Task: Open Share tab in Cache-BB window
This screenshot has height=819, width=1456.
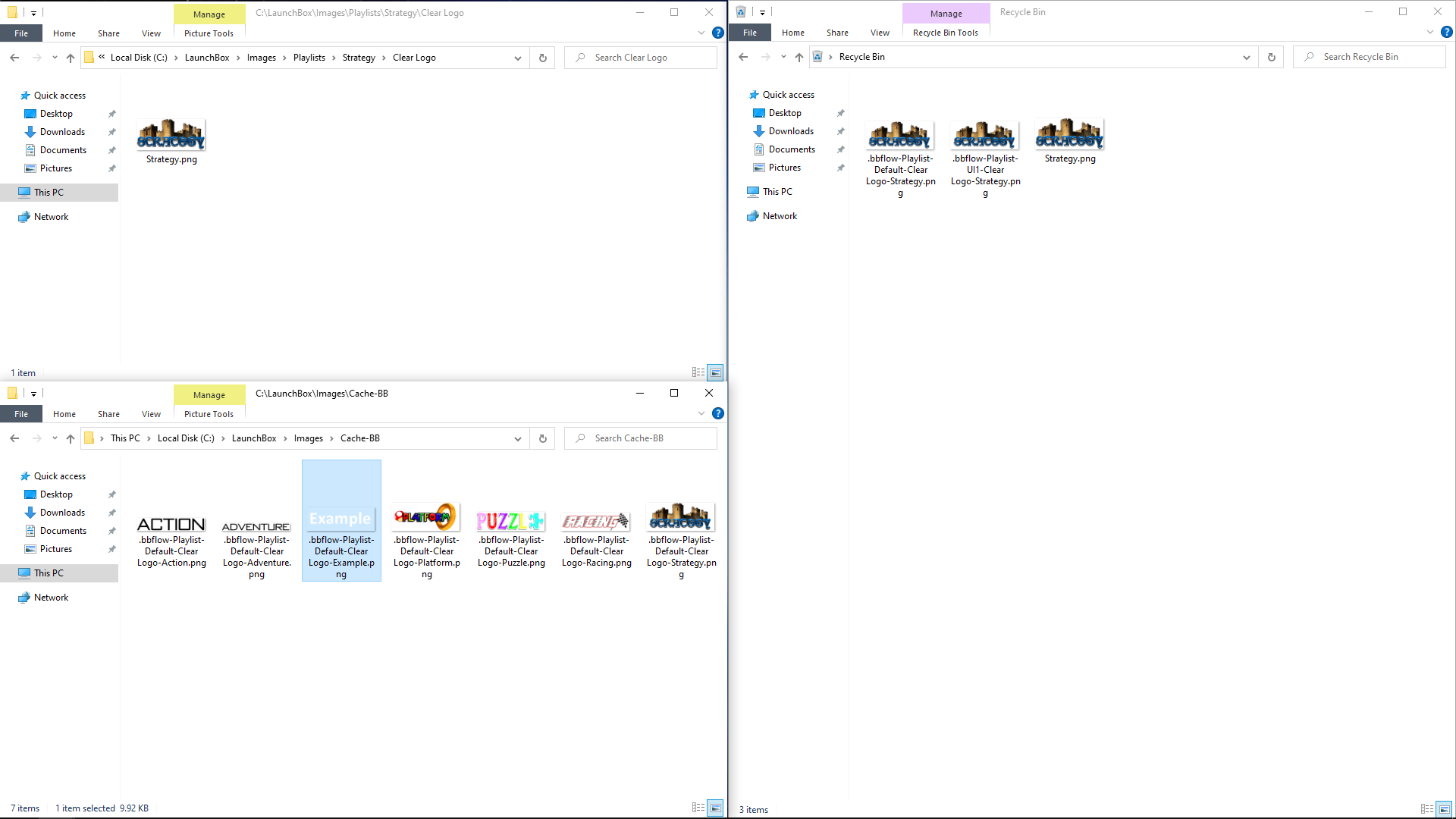Action: click(108, 414)
